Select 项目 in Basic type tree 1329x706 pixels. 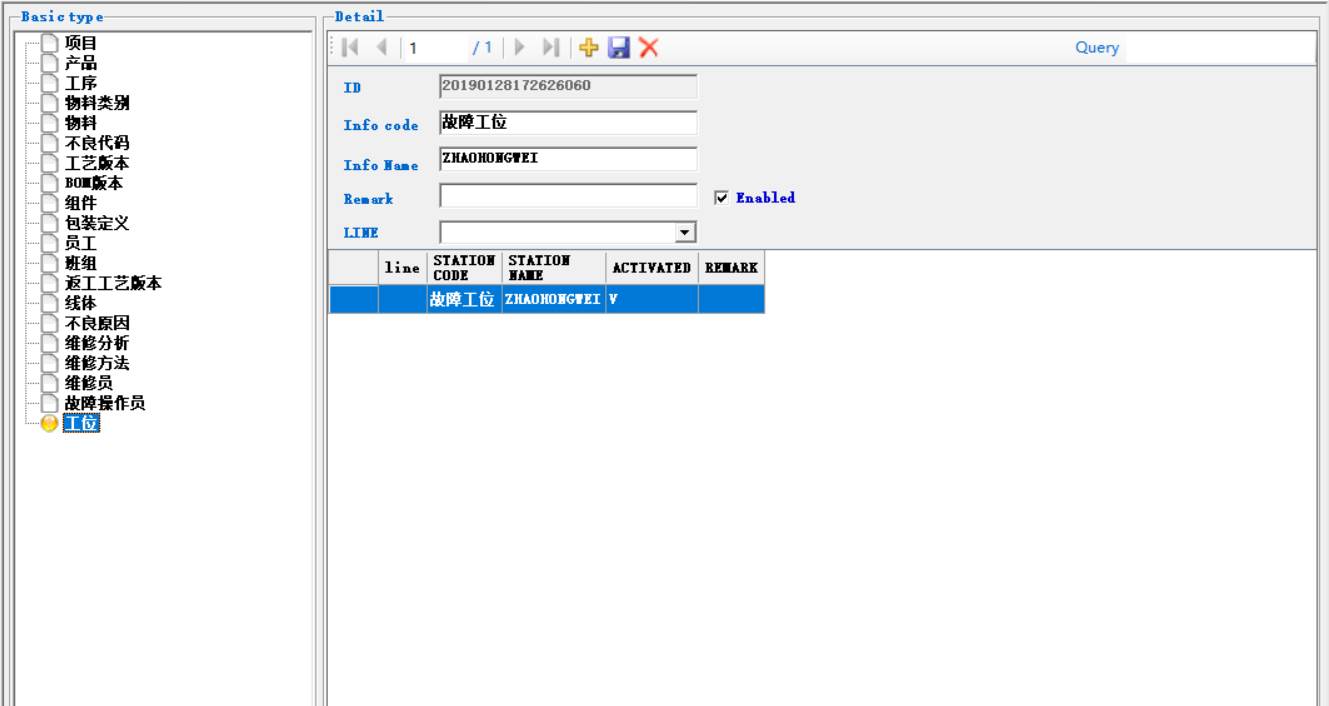[x=81, y=43]
